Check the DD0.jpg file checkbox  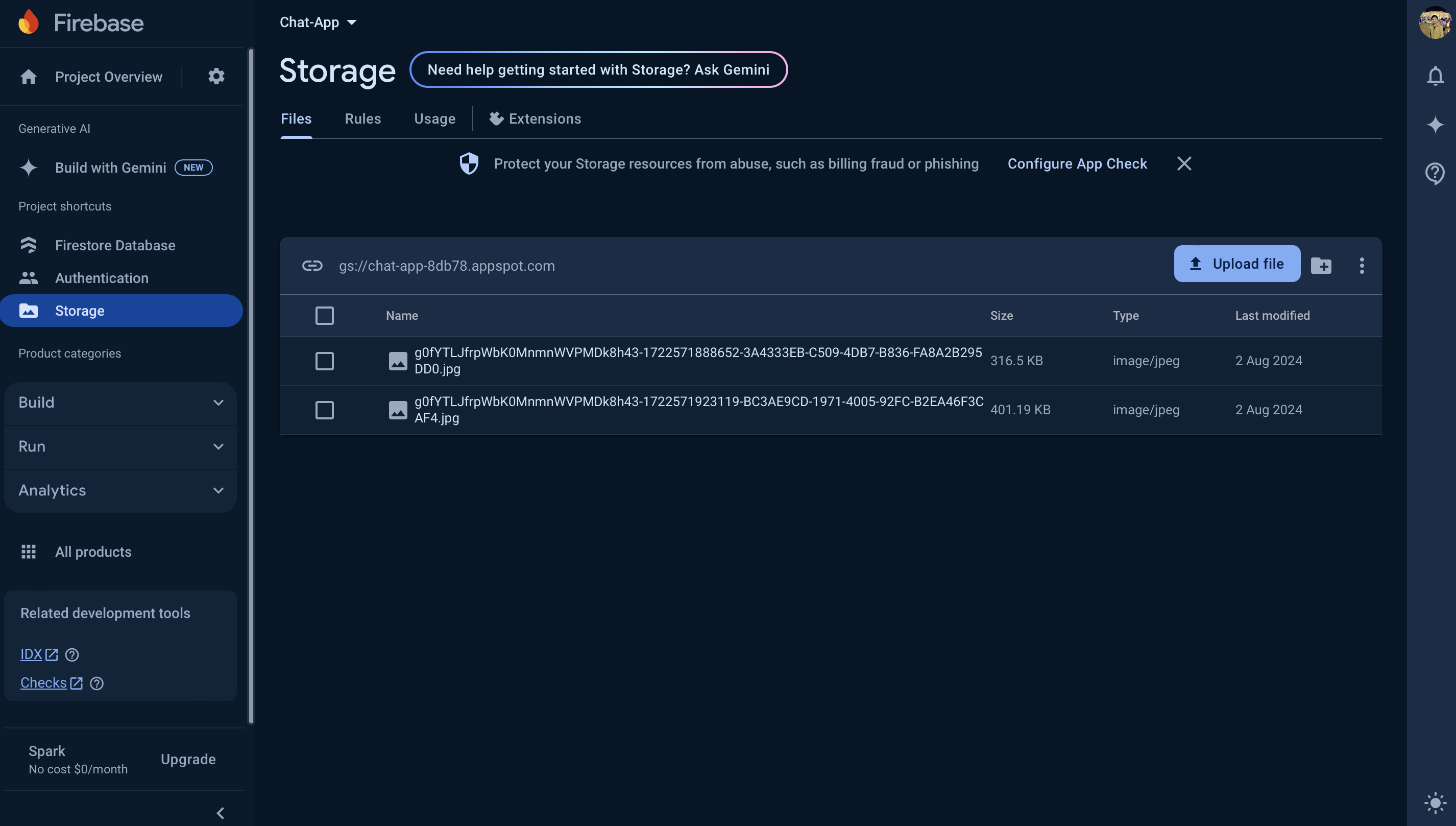coord(324,361)
